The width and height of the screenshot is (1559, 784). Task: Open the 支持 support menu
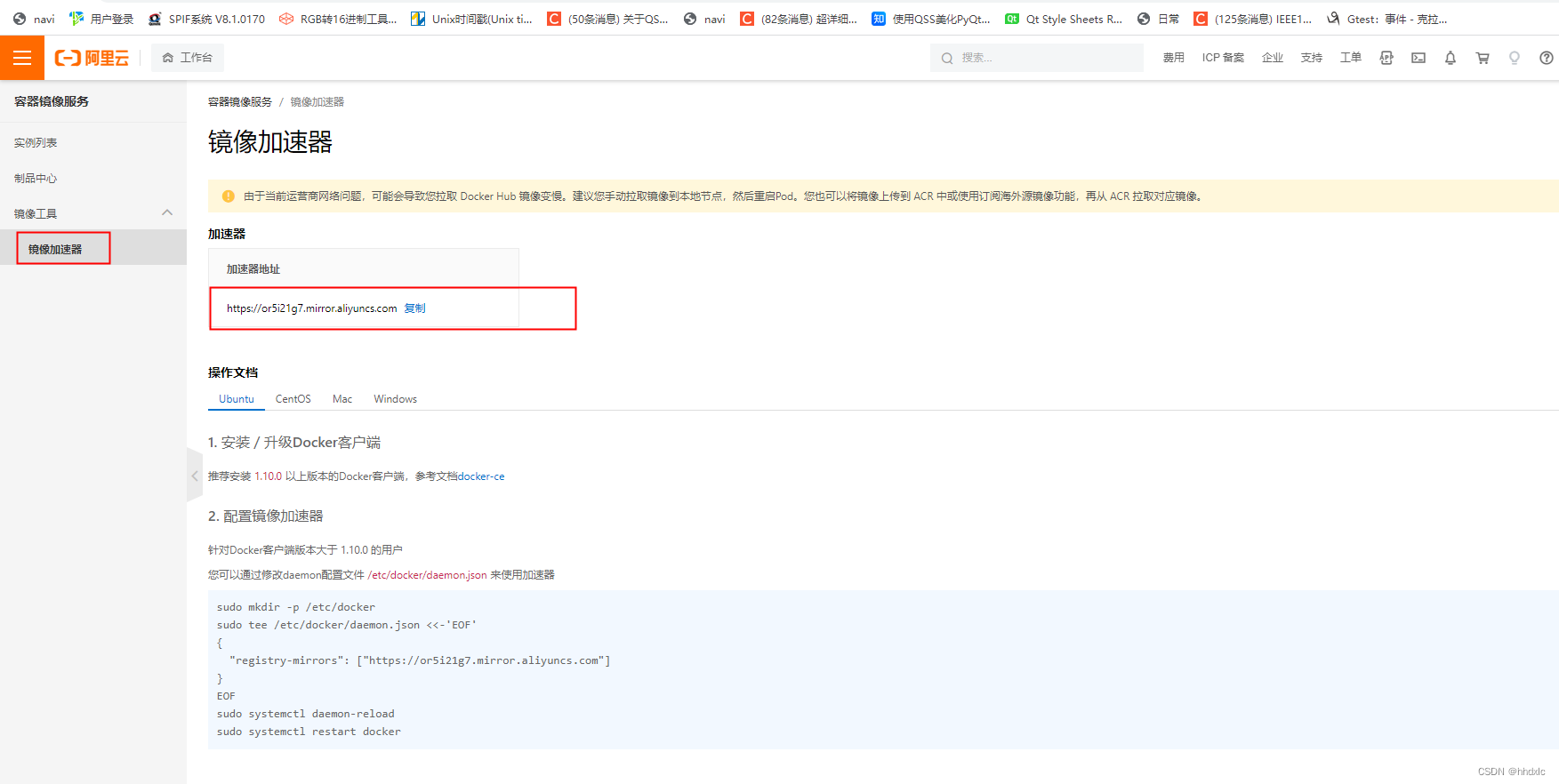pos(1312,58)
